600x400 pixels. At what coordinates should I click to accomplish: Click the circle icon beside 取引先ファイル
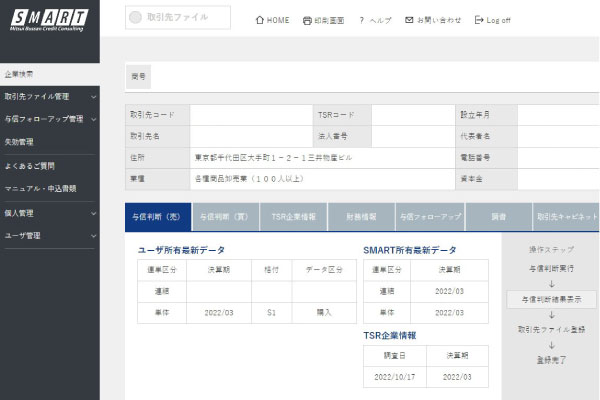point(135,18)
